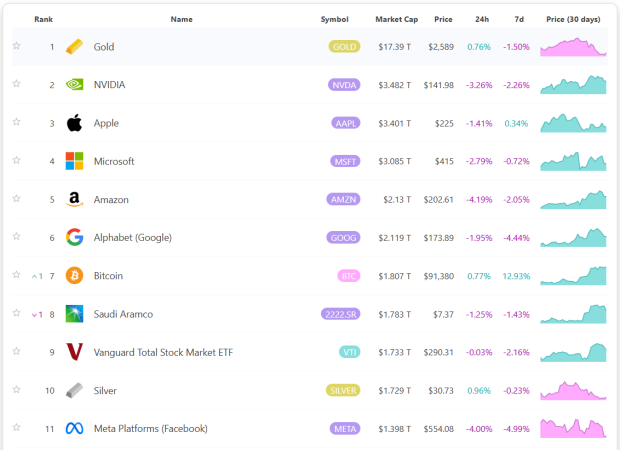Open the Saudi Aramco link
Viewport: 620px width, 450px height.
(x=123, y=314)
